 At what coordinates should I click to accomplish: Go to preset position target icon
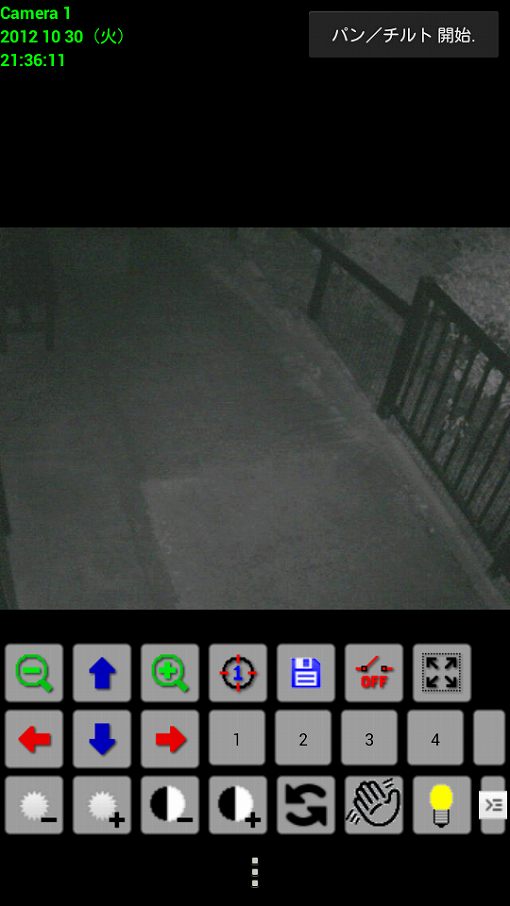pyautogui.click(x=238, y=673)
